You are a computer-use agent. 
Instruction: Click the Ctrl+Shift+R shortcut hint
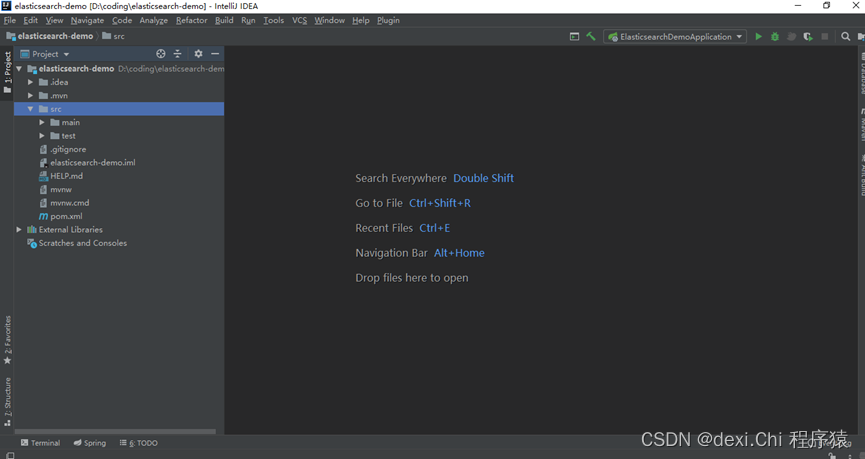440,203
